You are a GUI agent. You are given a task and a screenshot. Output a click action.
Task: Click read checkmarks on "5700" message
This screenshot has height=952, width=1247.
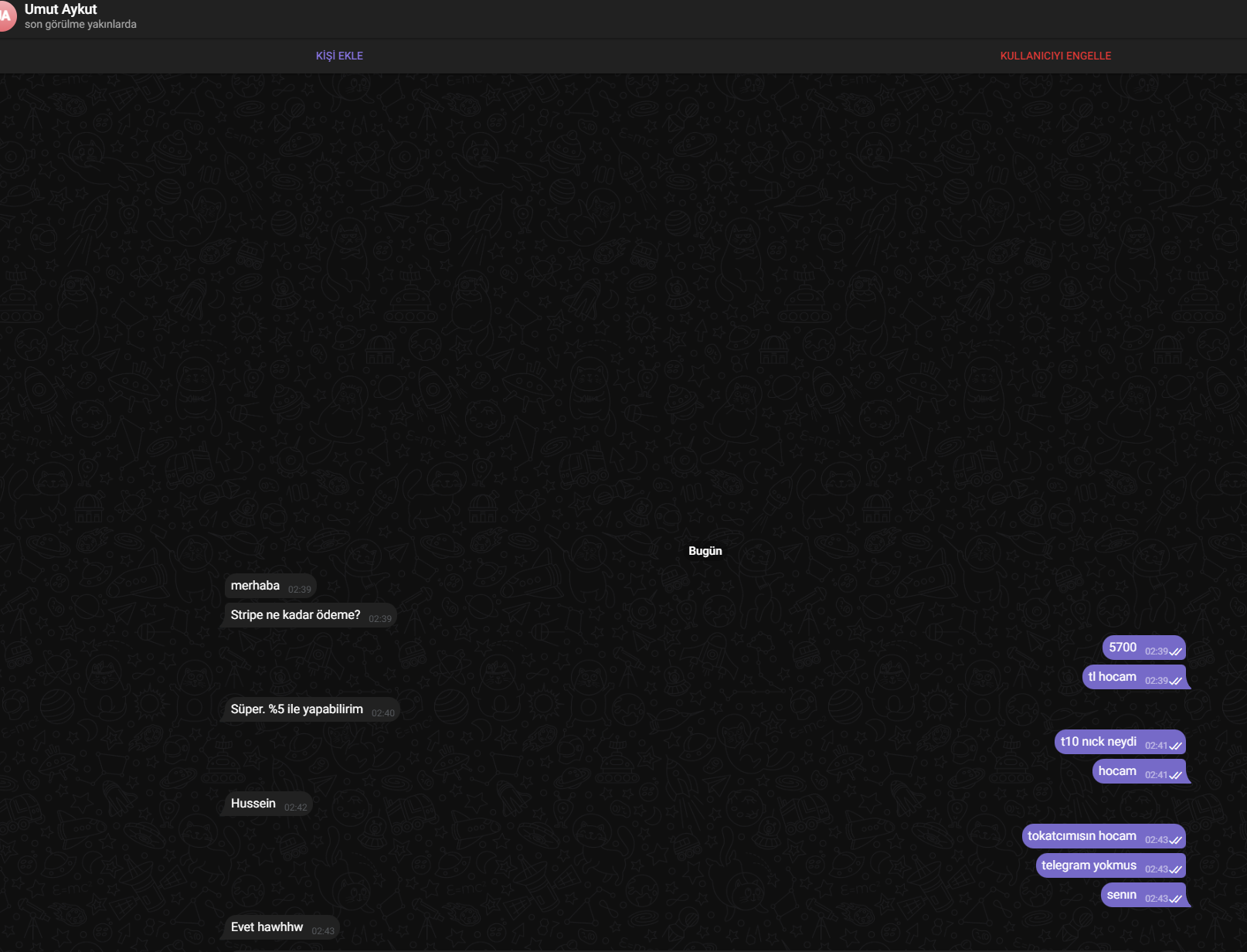click(1176, 651)
